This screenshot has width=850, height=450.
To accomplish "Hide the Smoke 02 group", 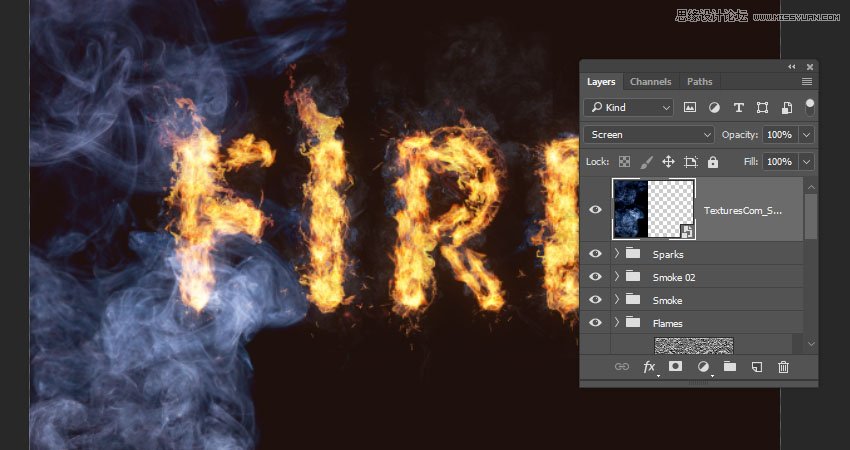I will [x=596, y=277].
